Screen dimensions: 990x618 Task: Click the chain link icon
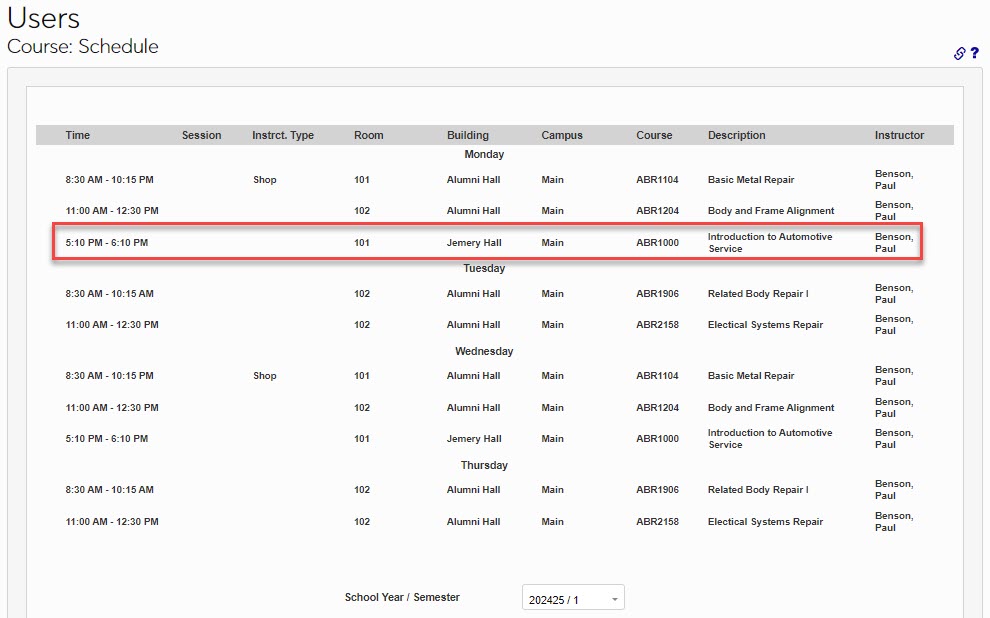coord(959,54)
